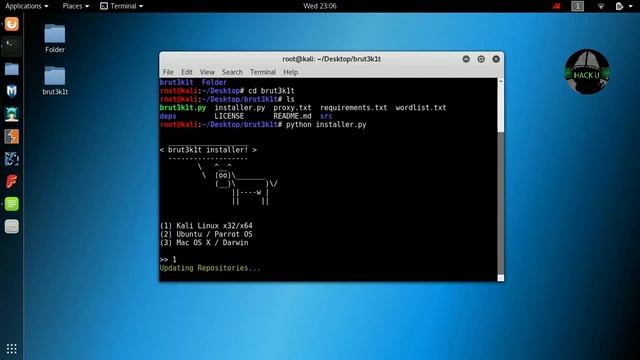Screen dimensions: 640x360
Task: Click option '(2) Ubuntu / Parrot OS'
Action: pyautogui.click(x=206, y=234)
